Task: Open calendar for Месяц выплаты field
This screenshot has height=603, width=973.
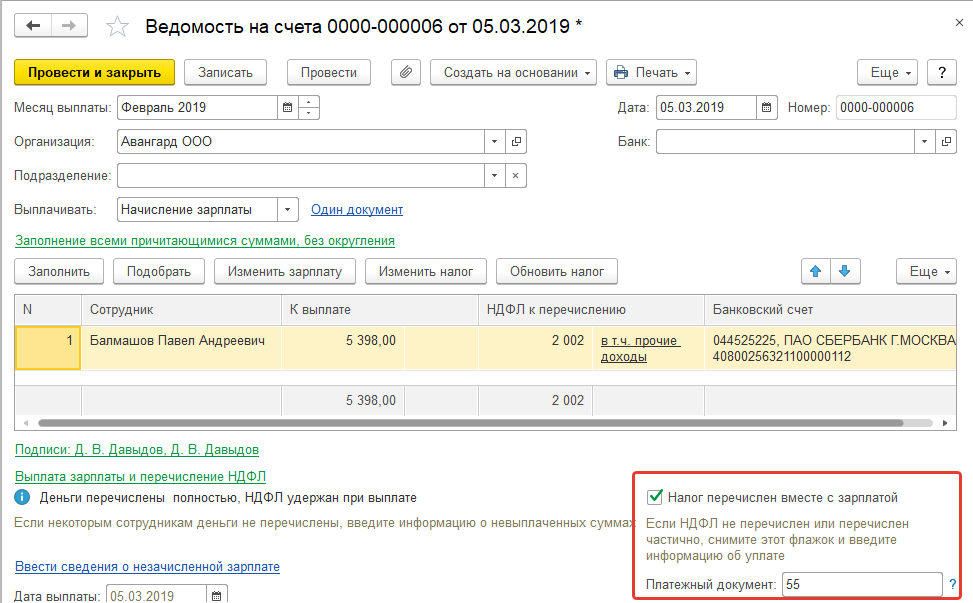Action: pyautogui.click(x=287, y=107)
